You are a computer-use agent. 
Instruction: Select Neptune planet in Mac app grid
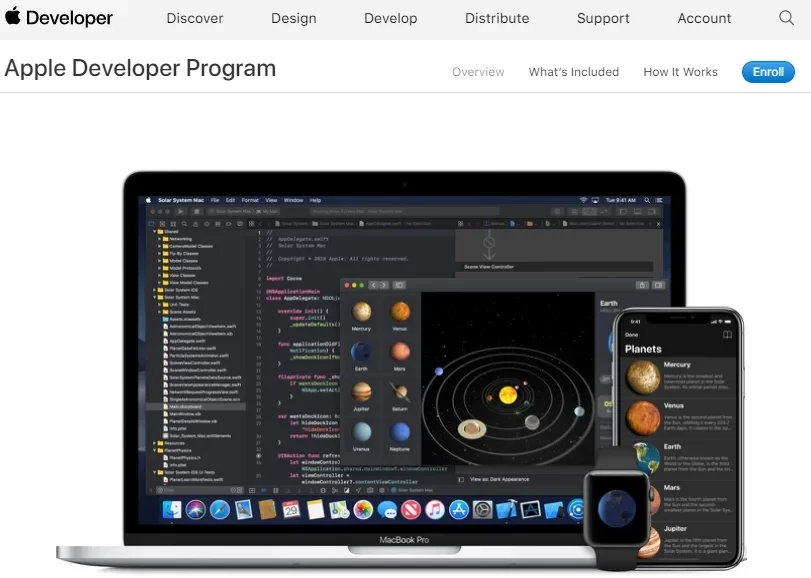tap(400, 436)
